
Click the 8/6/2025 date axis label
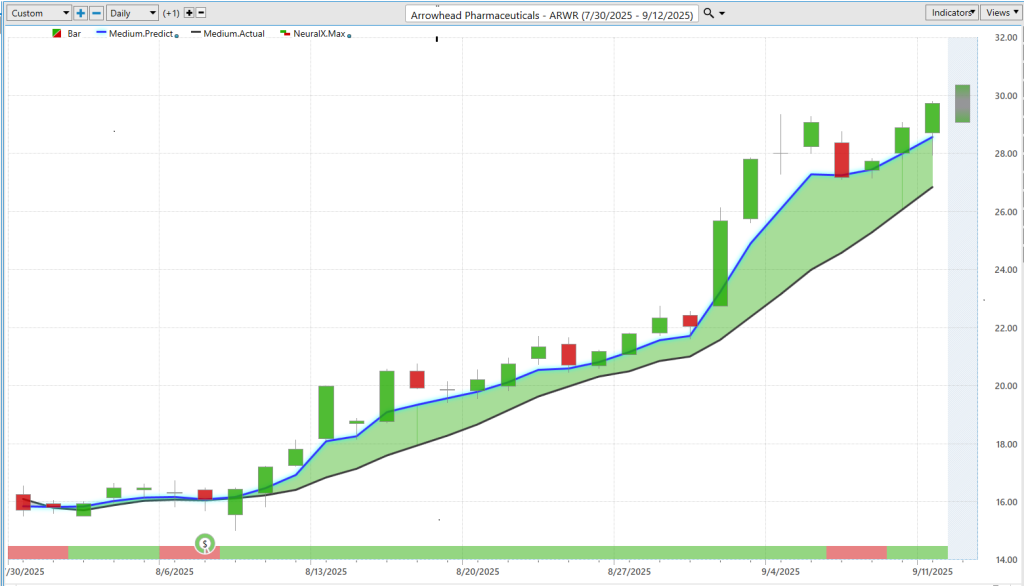pyautogui.click(x=174, y=572)
